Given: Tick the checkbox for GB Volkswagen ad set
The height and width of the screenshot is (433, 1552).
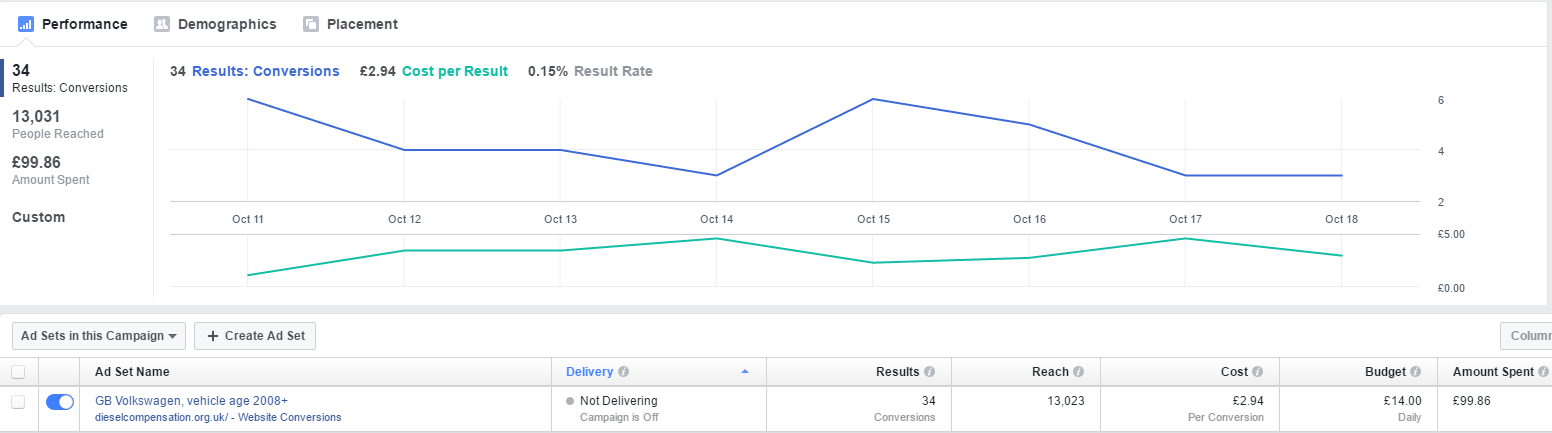Looking at the screenshot, I should (17, 401).
